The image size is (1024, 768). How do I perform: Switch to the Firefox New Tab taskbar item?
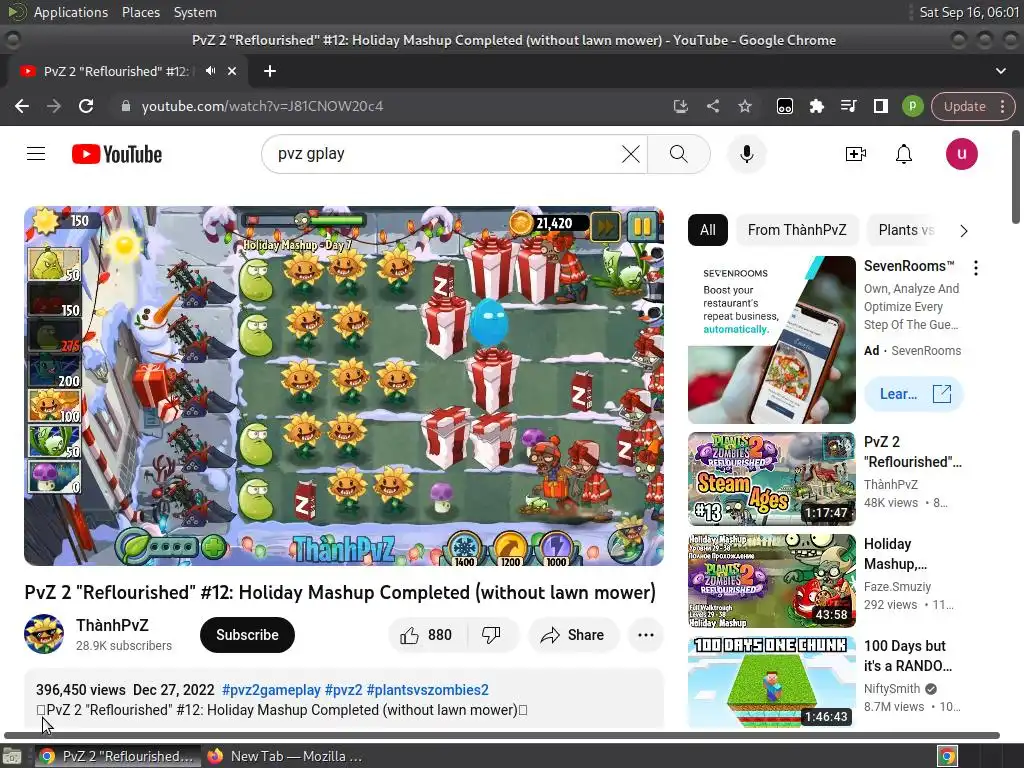click(285, 756)
